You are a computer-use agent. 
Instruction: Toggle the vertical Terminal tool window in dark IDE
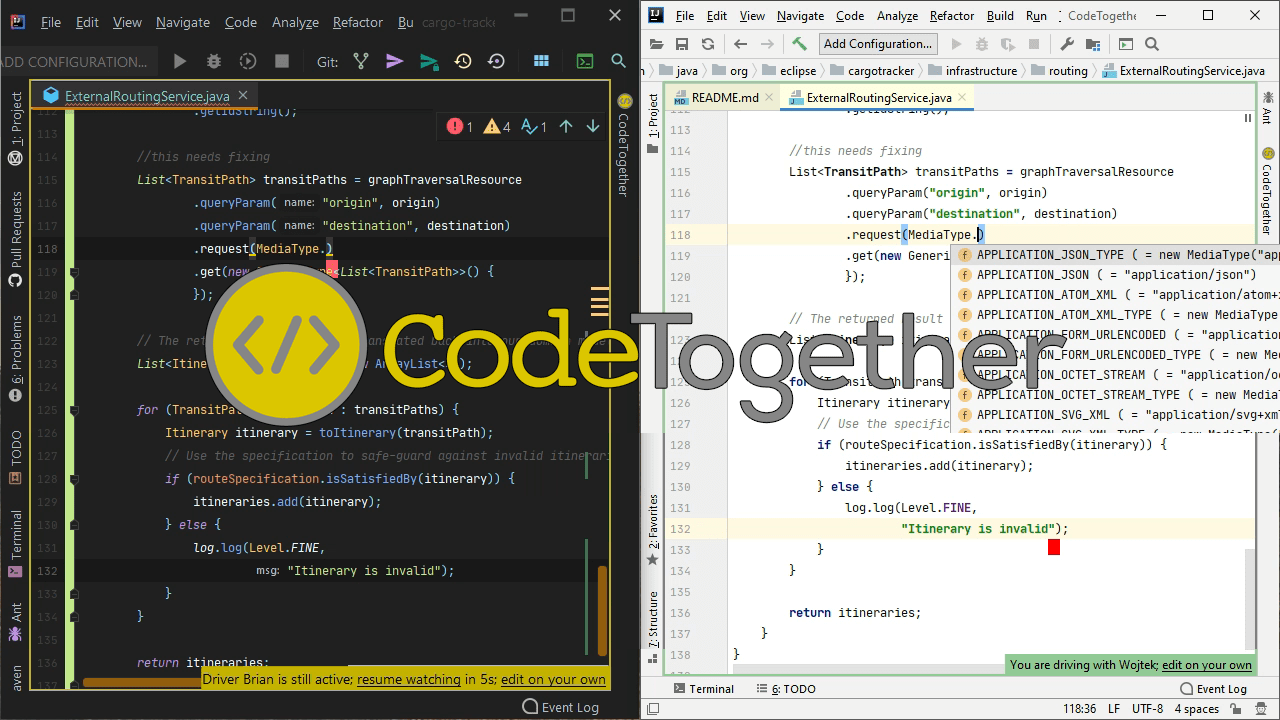[15, 544]
